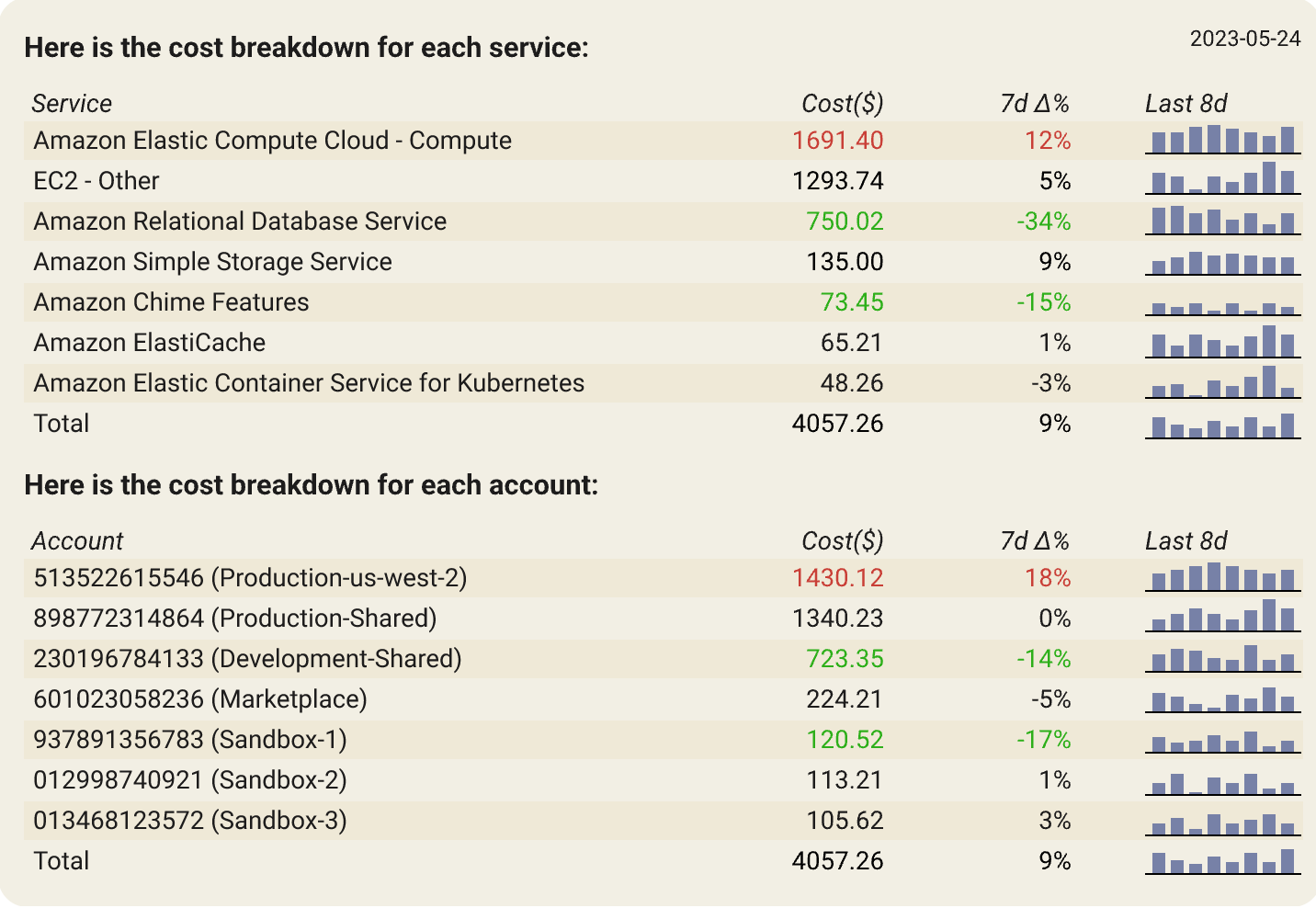Viewport: 1316px width, 908px height.
Task: Click sparkline for Relational Database Service
Action: click(x=1223, y=221)
